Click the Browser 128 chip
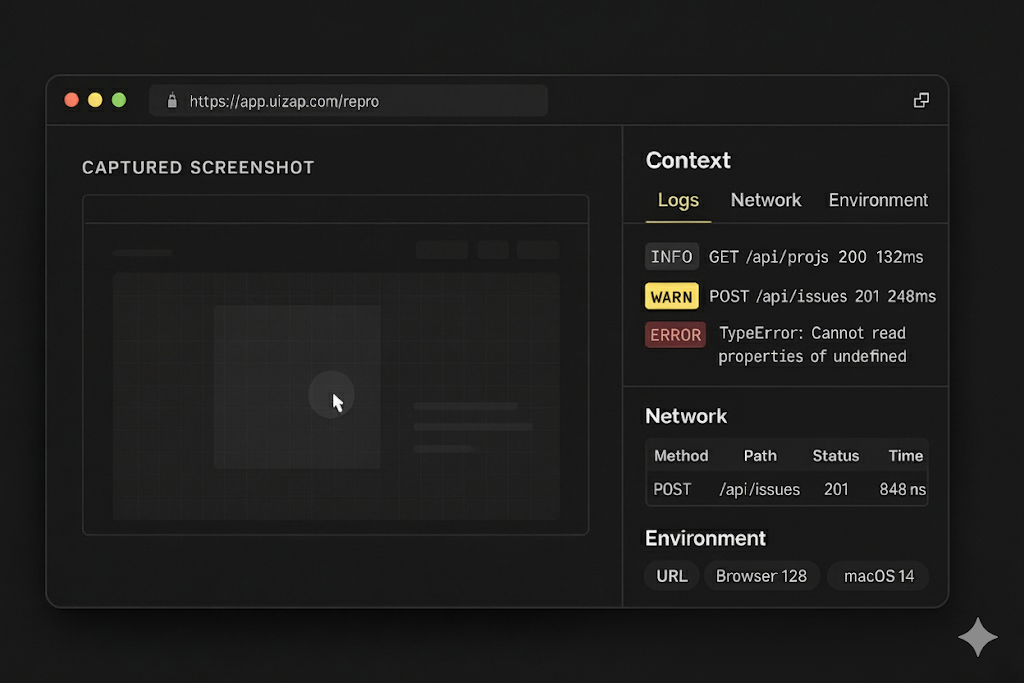Viewport: 1024px width, 683px height. click(x=762, y=576)
